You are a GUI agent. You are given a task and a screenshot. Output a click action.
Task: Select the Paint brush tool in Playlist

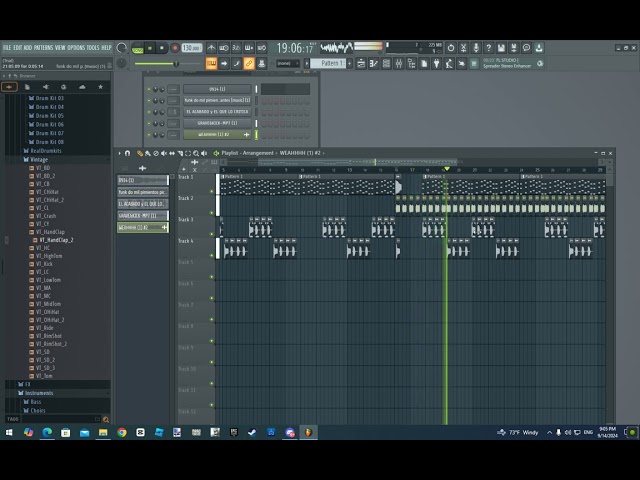tap(148, 153)
